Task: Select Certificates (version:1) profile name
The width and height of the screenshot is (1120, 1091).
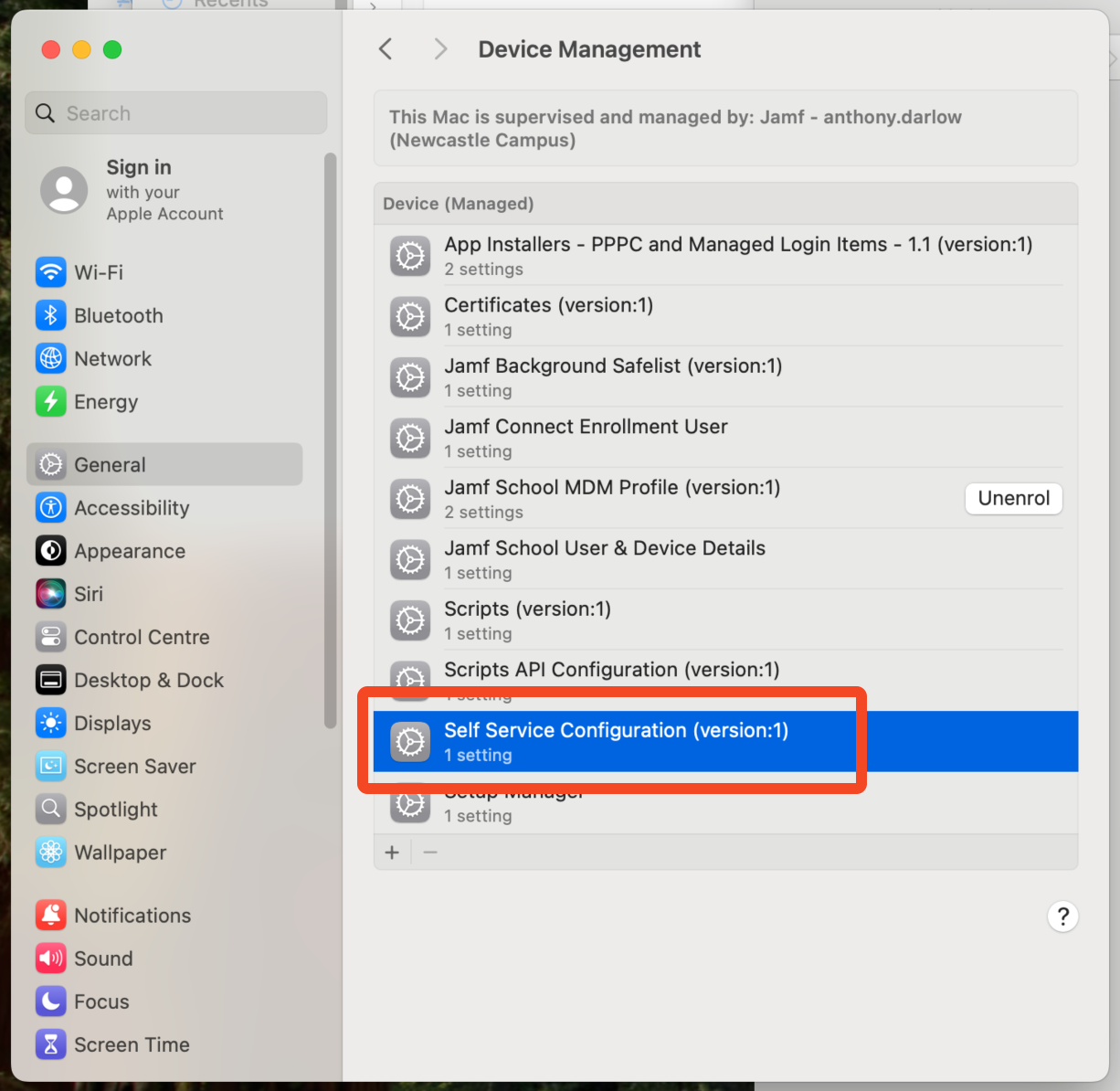Action: (548, 305)
